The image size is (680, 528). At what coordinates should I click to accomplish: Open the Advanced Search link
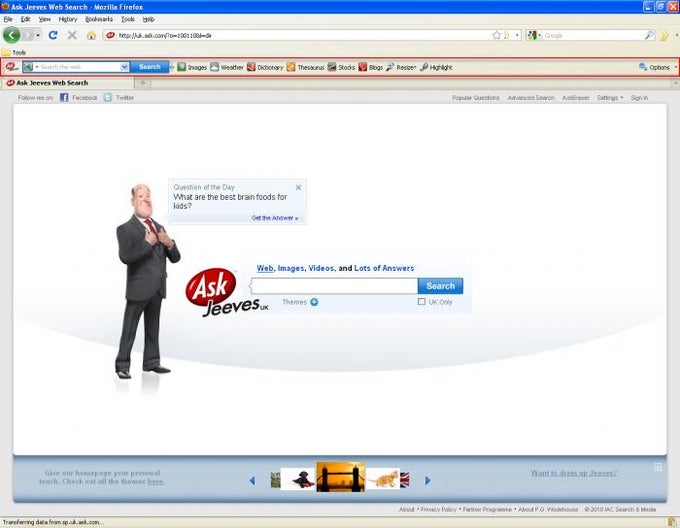531,98
